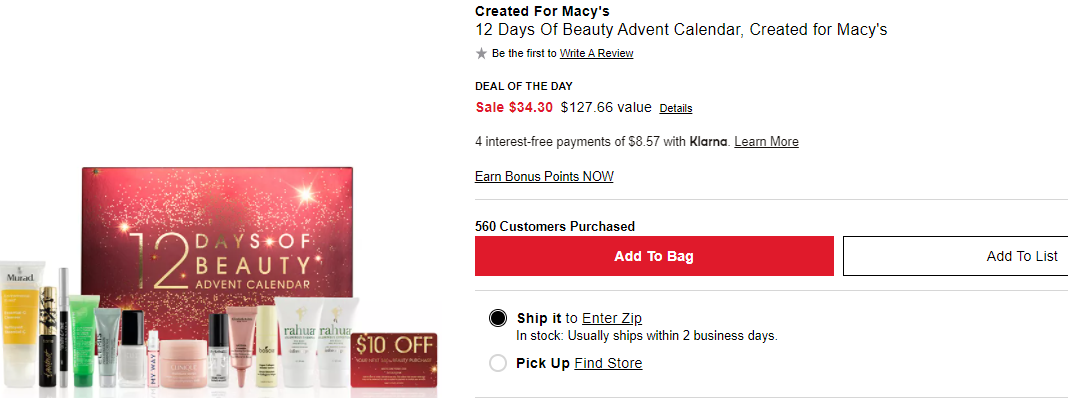Open the Details link beside value price
The height and width of the screenshot is (398, 1068).
click(x=676, y=108)
